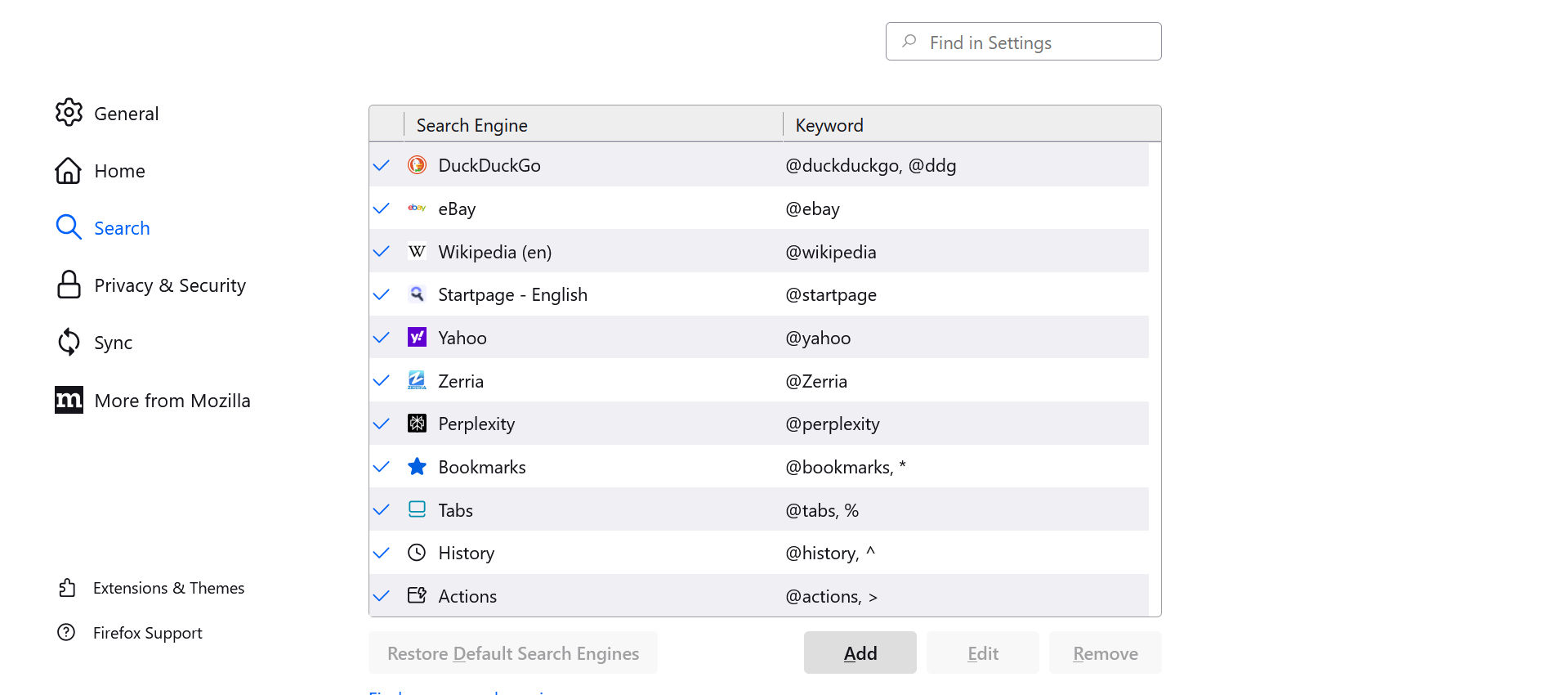Select the '@bookmarks, *' keyword cell
Screen dimensions: 1568x695
[x=846, y=467]
